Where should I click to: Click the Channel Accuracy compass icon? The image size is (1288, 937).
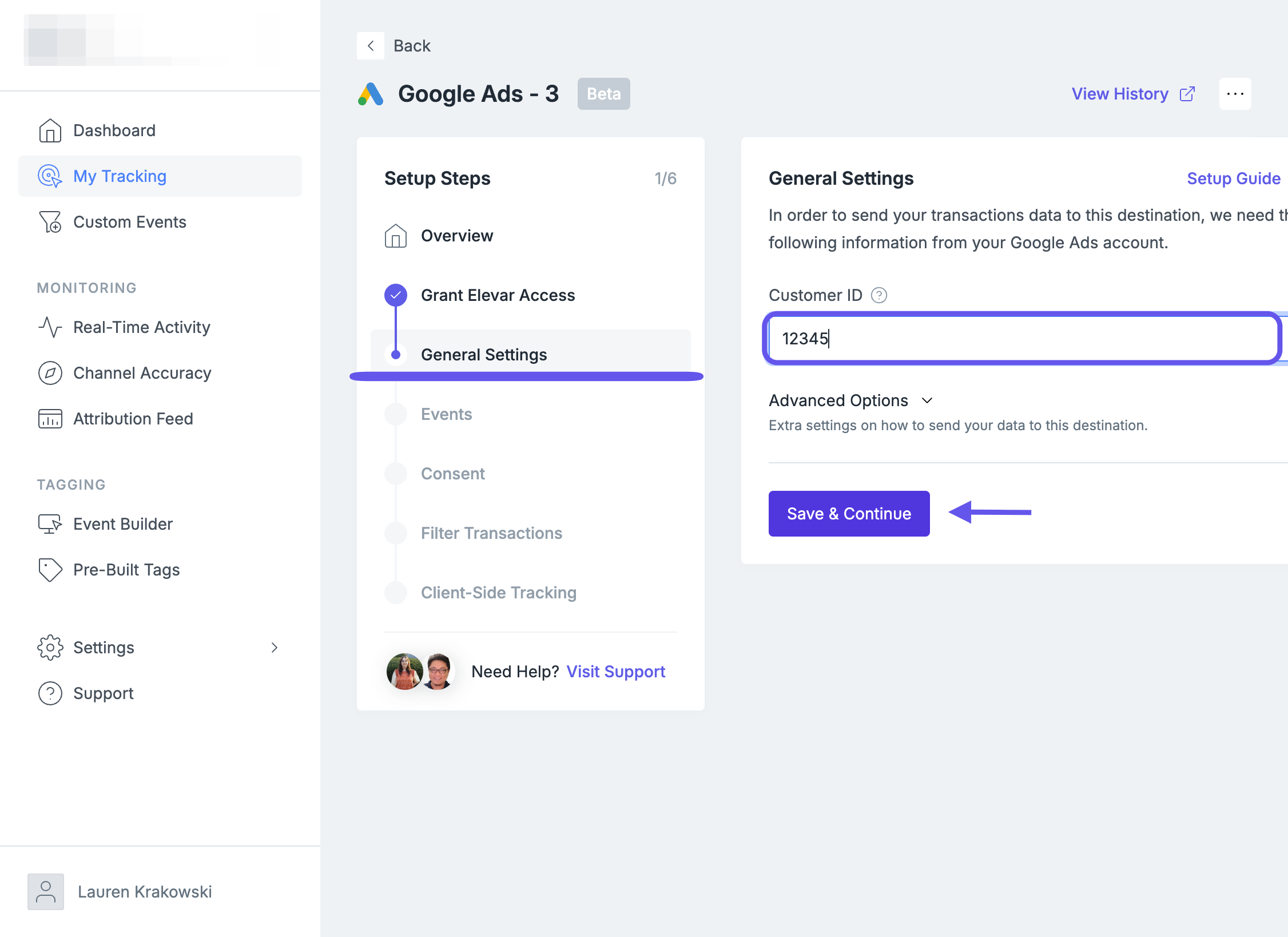[x=50, y=373]
